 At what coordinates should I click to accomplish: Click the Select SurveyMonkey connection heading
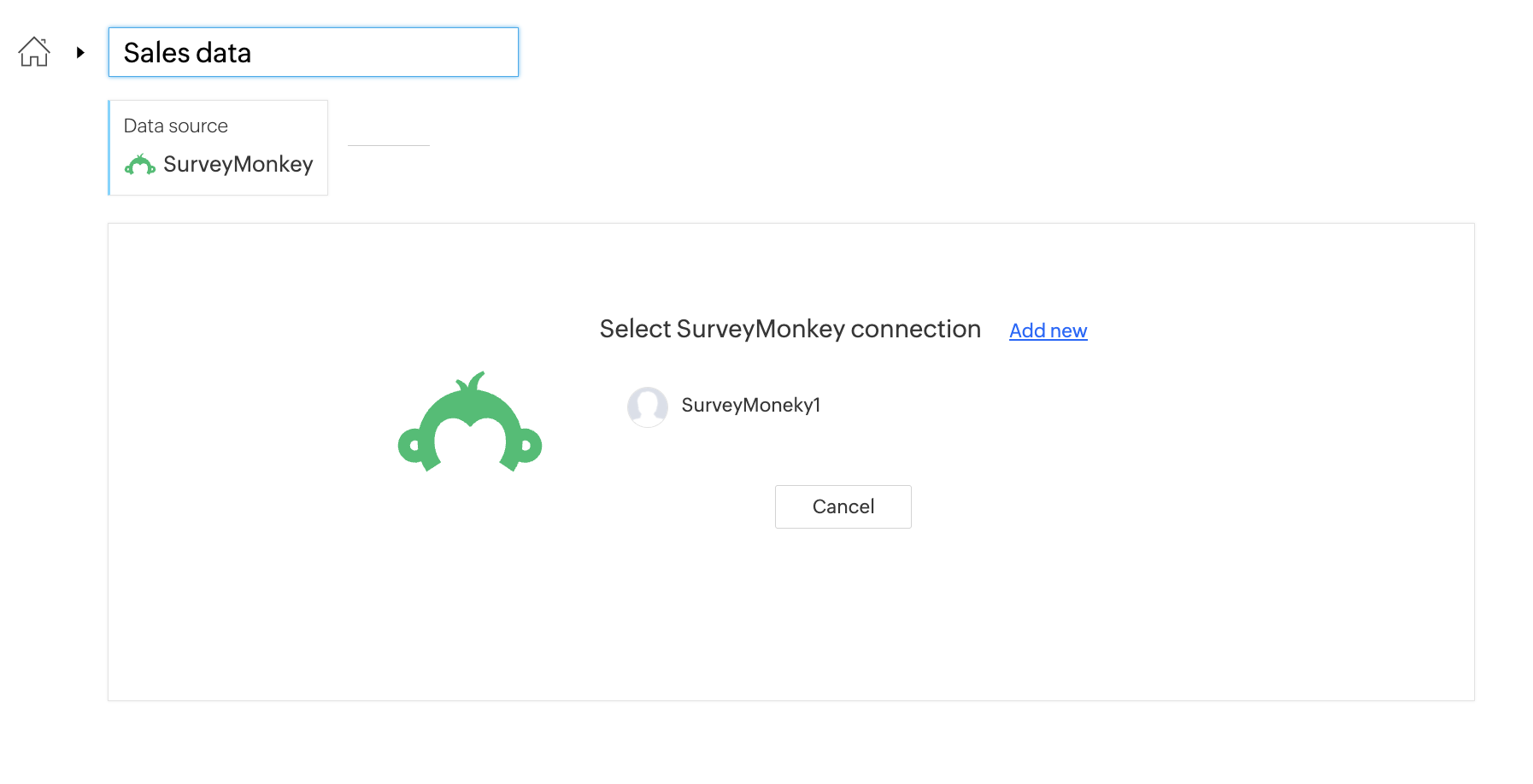(x=790, y=329)
